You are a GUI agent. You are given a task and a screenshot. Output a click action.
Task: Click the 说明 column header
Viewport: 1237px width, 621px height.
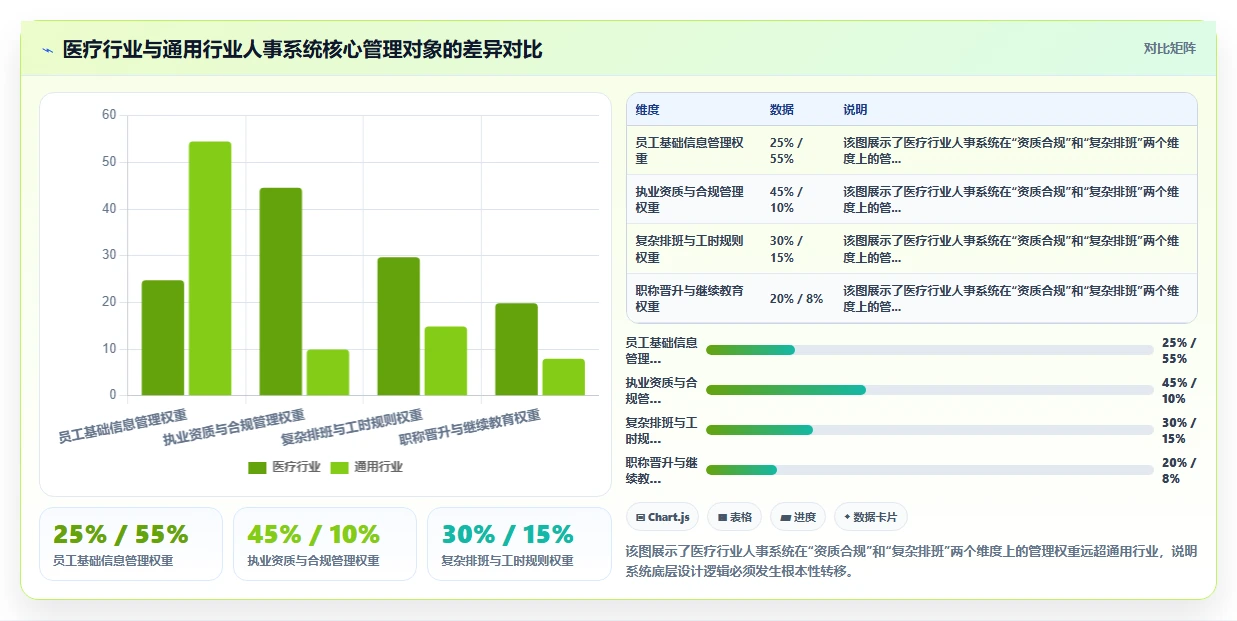point(855,110)
